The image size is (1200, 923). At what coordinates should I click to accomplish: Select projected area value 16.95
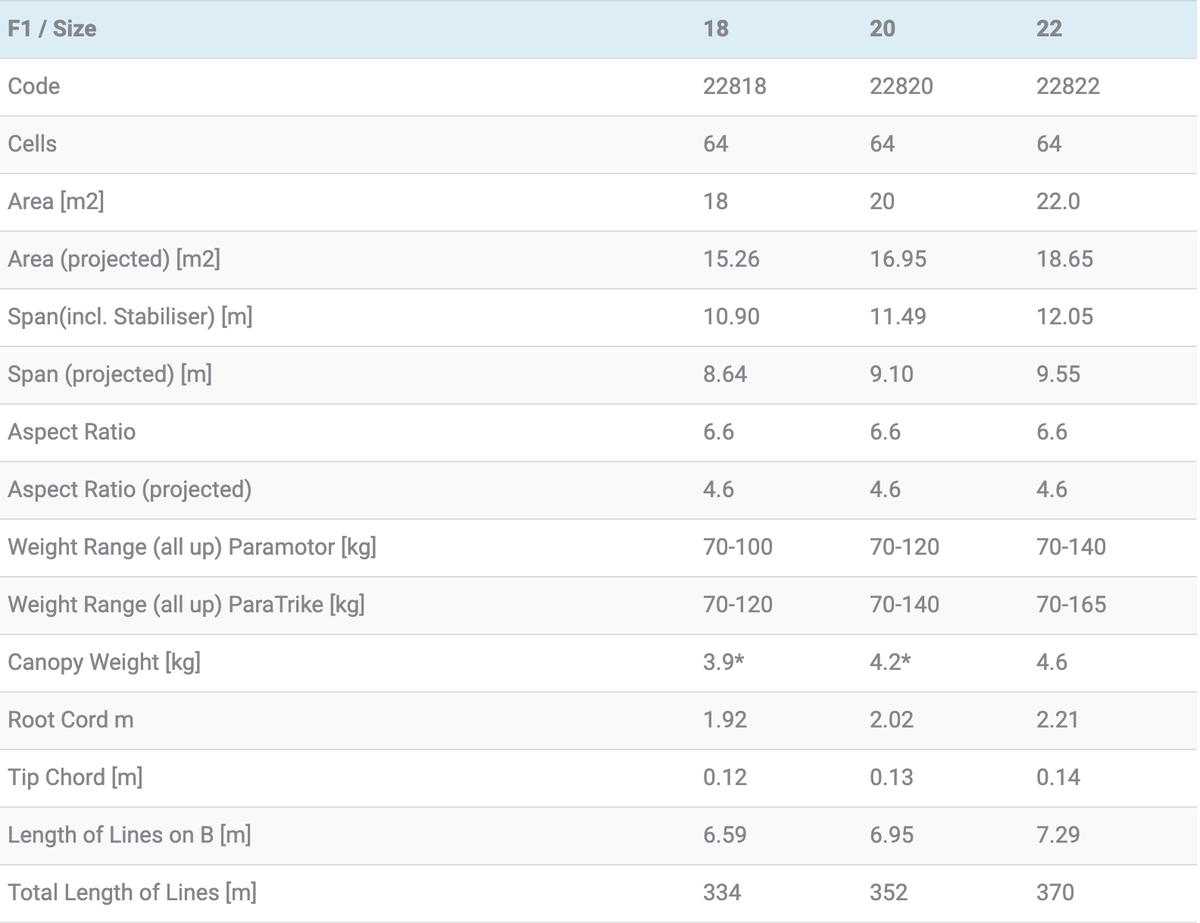click(x=898, y=260)
